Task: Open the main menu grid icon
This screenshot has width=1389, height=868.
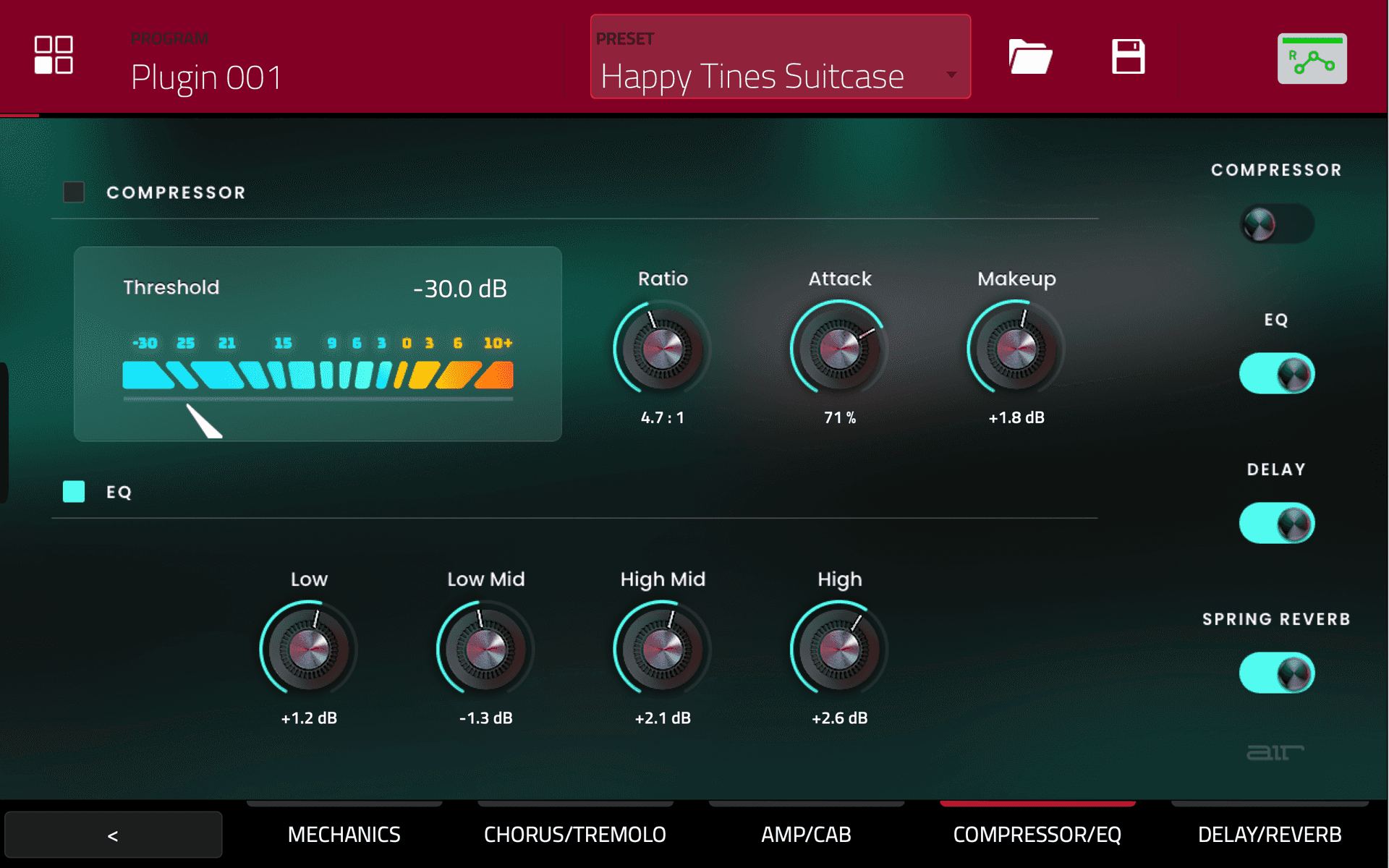Action: [x=54, y=55]
